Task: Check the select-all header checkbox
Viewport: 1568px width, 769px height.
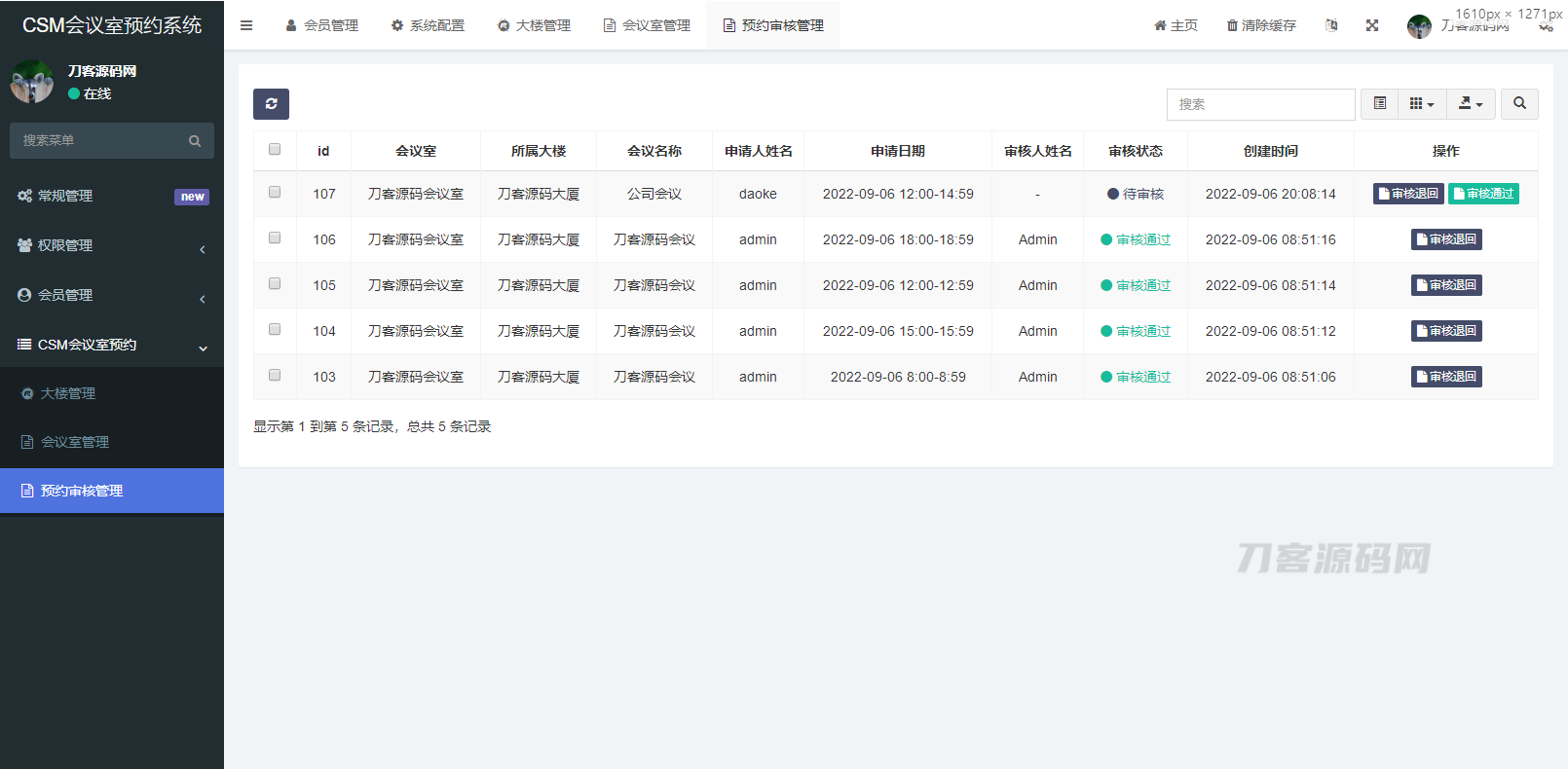Action: tap(275, 150)
